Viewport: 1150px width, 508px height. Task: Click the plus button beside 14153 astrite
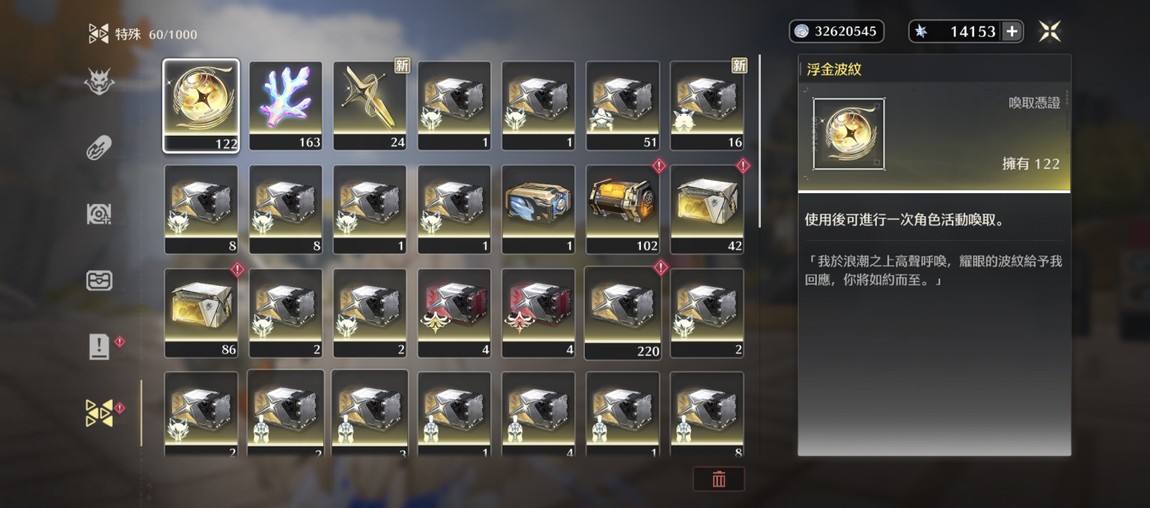point(1011,32)
